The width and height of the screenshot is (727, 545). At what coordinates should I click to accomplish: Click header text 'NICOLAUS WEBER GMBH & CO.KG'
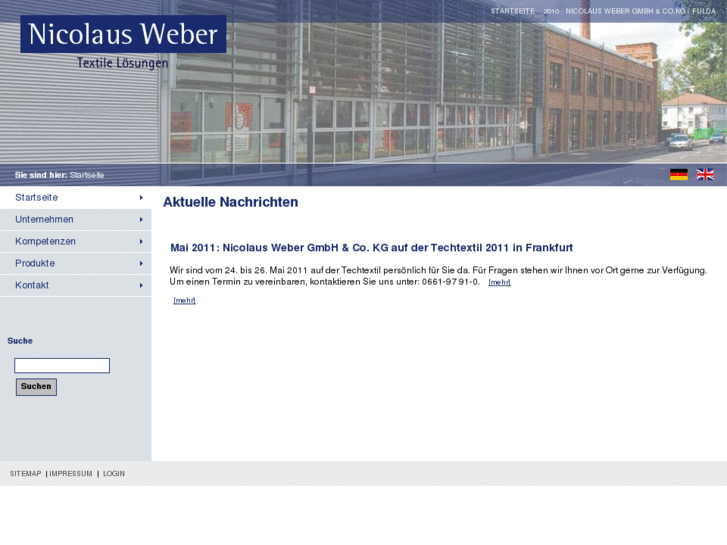[625, 11]
